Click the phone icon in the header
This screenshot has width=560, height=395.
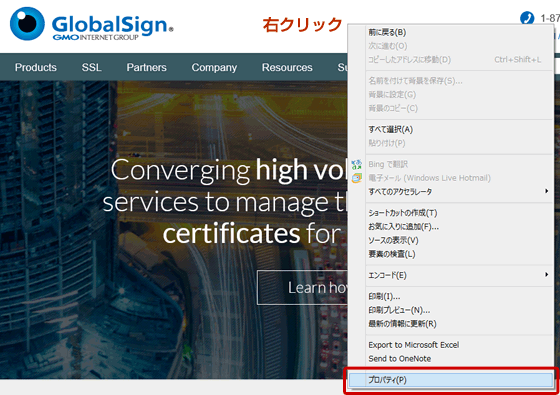click(527, 18)
